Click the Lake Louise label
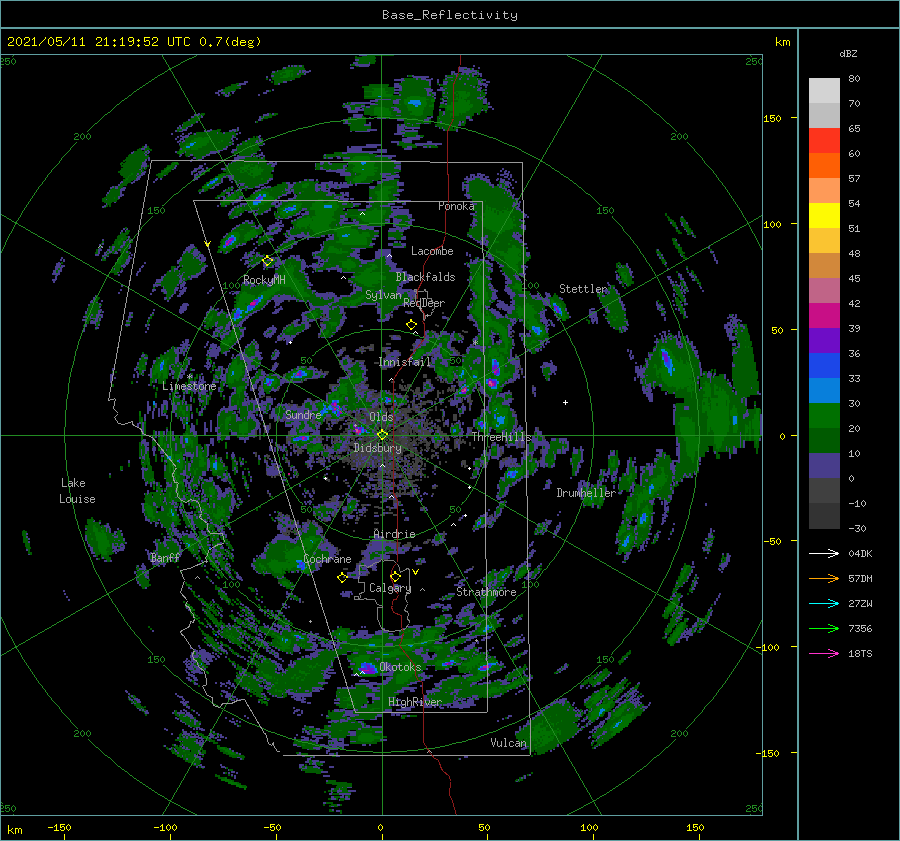This screenshot has width=900, height=841. click(x=77, y=491)
